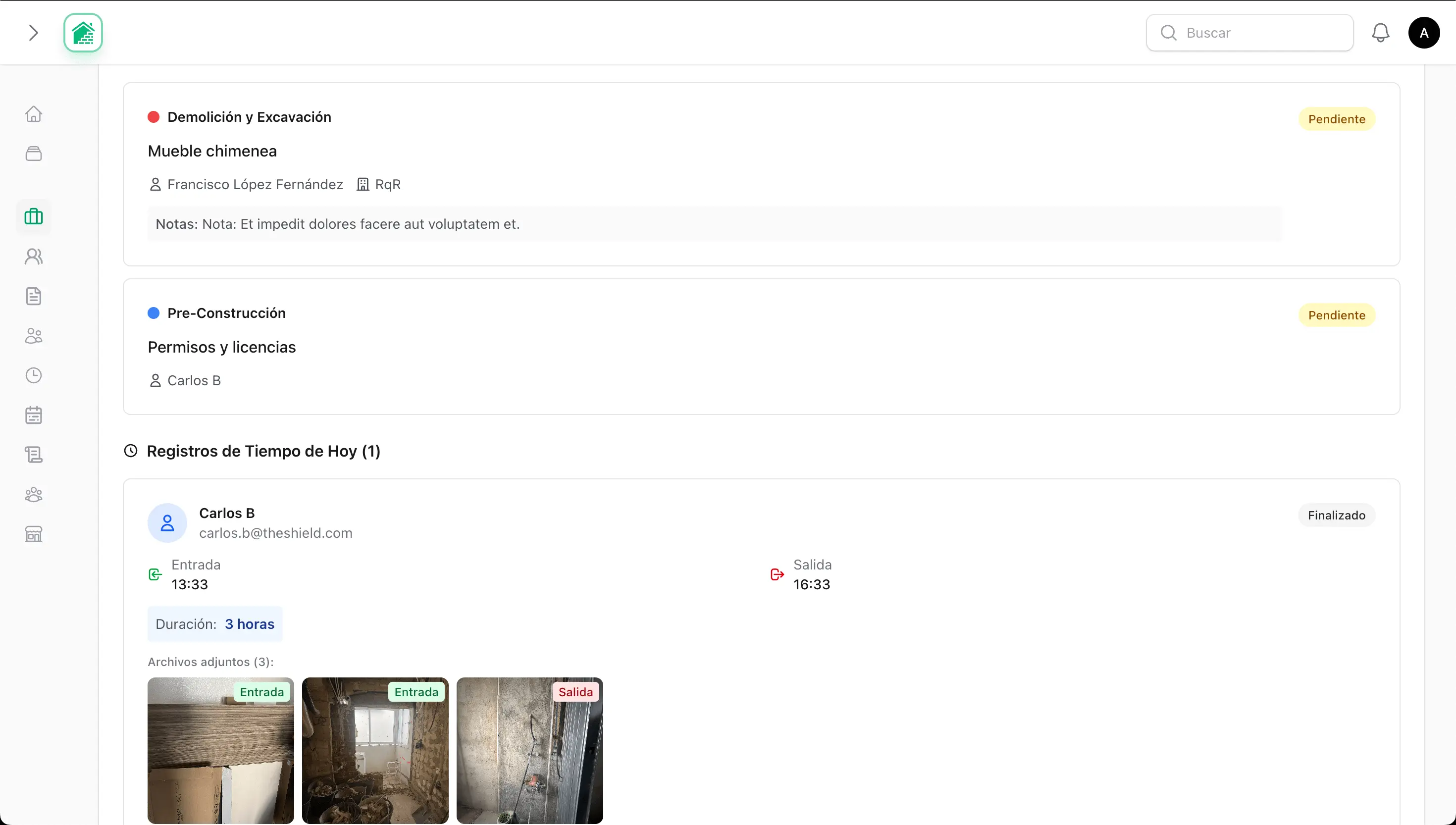Open the user avatar menu 'A'
The image size is (1456, 825).
(x=1424, y=33)
